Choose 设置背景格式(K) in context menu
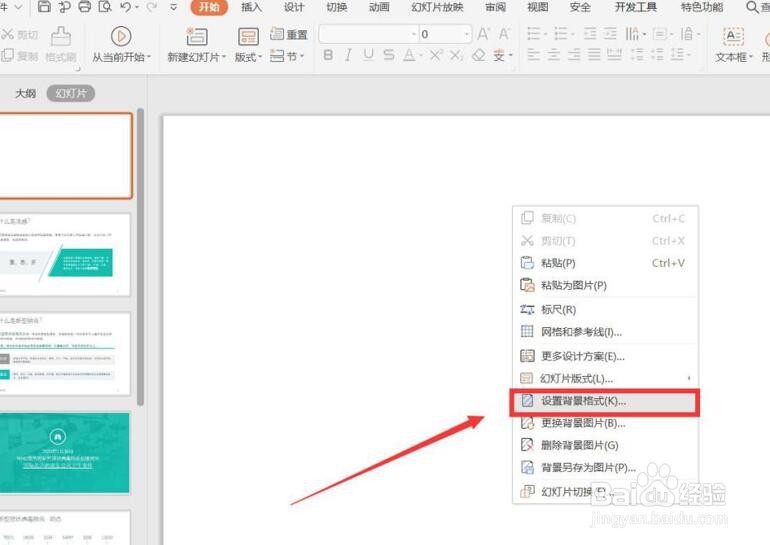The height and width of the screenshot is (545, 770). tap(605, 401)
